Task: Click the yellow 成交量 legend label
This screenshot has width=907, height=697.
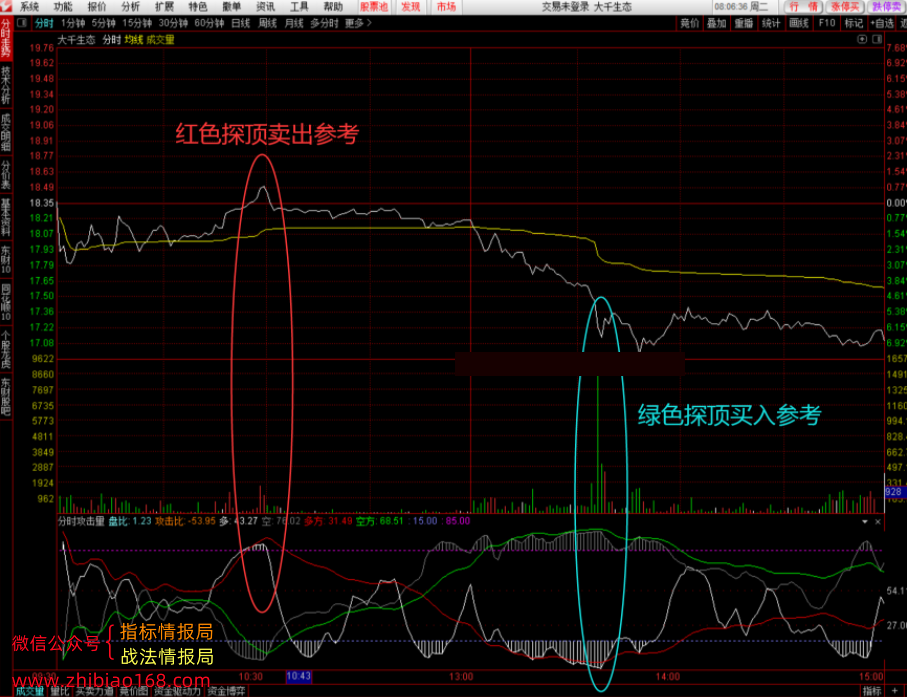Action: (x=160, y=40)
